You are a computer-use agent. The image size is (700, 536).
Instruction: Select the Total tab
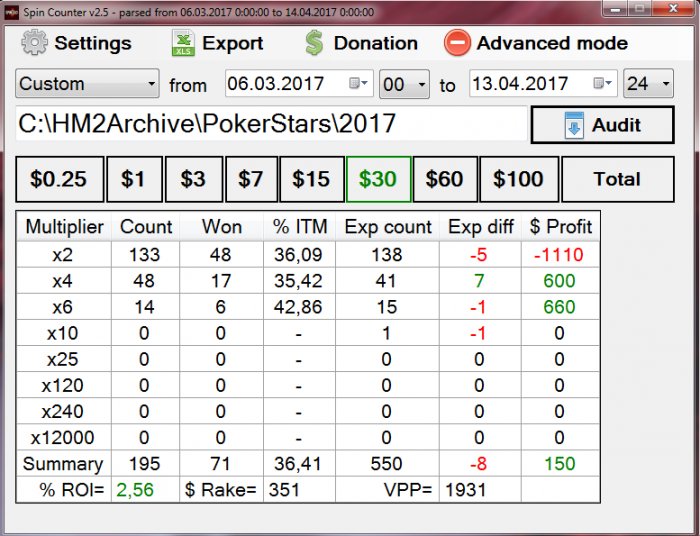618,179
